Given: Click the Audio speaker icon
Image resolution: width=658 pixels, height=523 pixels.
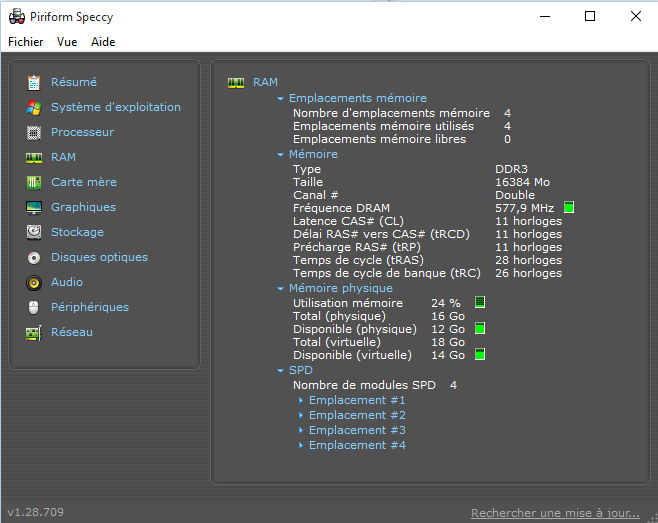Looking at the screenshot, I should click(34, 282).
